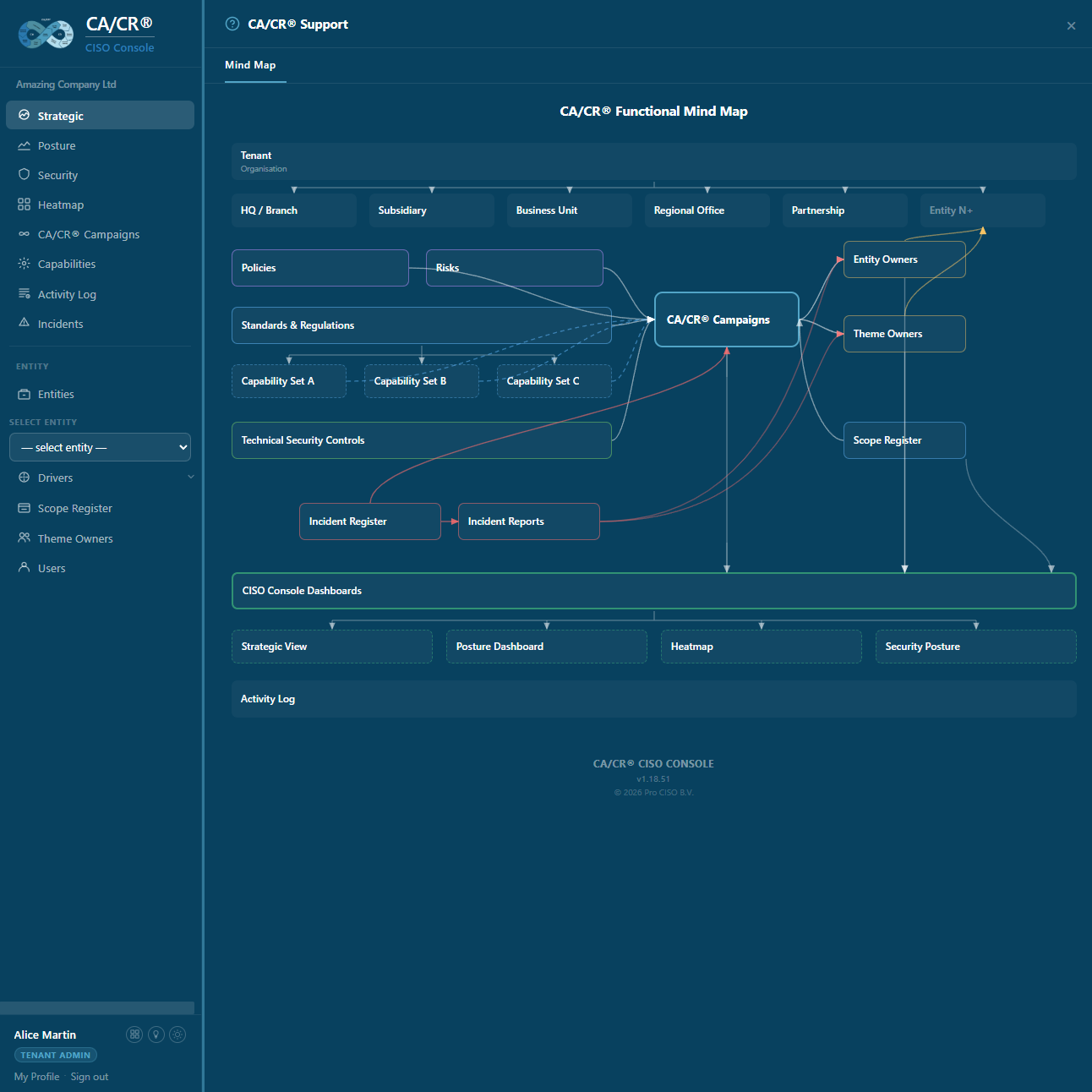1092x1092 pixels.
Task: Click the Heatmap grid icon
Action: click(x=24, y=205)
